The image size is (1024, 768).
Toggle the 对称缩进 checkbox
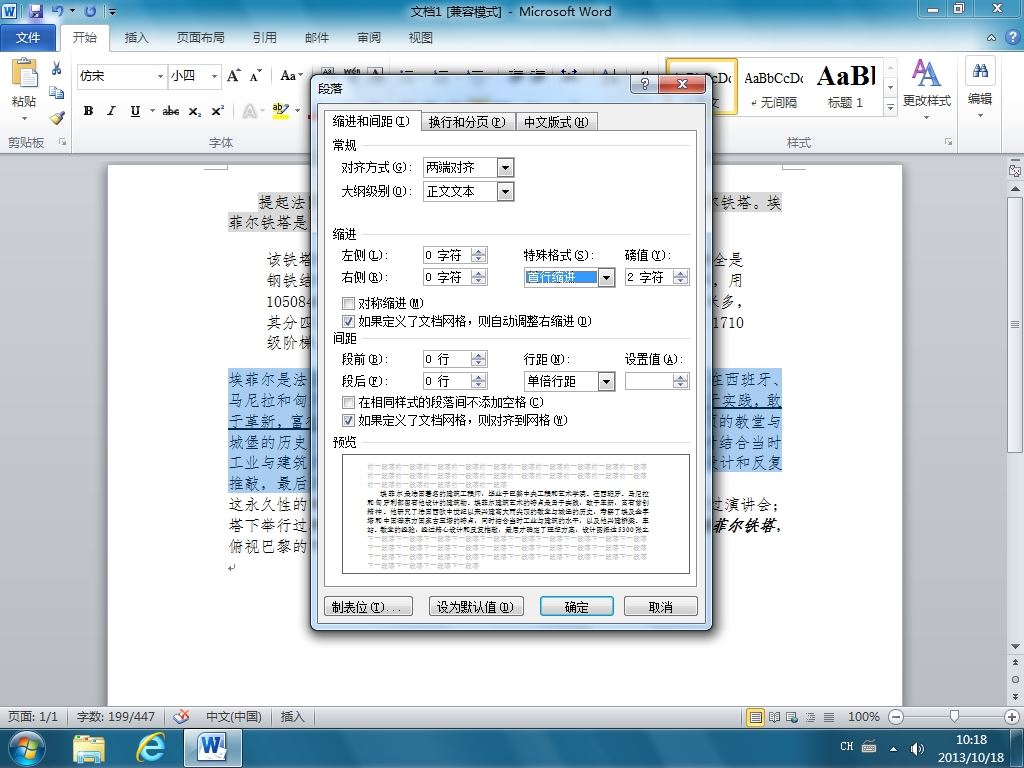349,303
